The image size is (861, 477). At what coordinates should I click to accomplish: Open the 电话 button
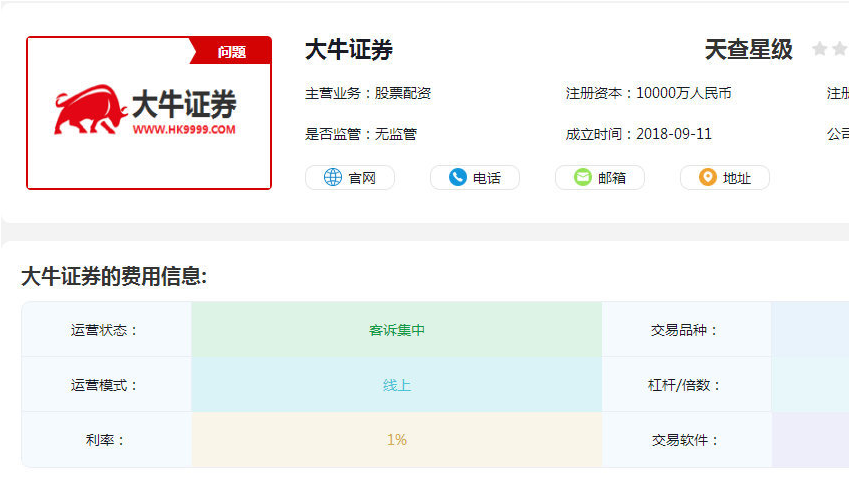[x=474, y=177]
